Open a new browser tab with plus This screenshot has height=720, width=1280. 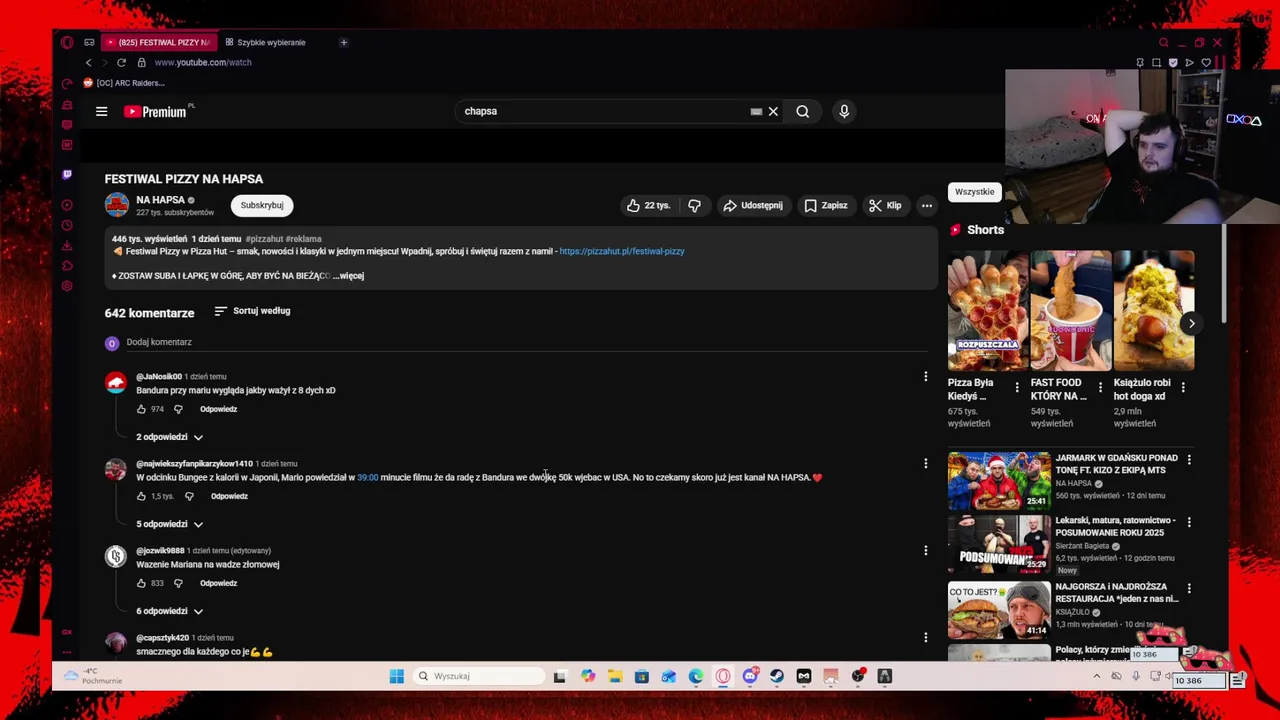(343, 42)
